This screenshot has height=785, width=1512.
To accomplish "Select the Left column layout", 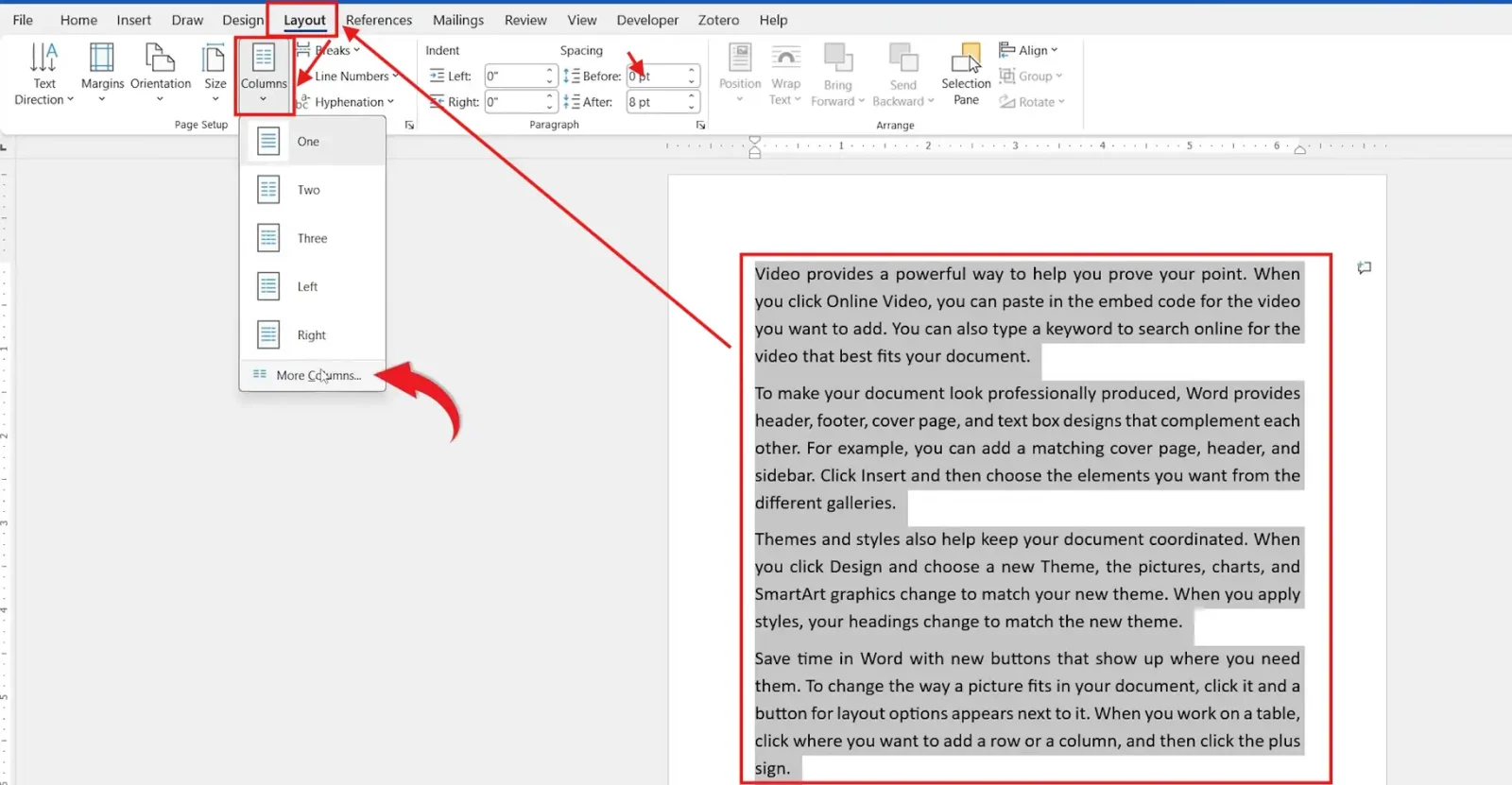I will coord(313,286).
